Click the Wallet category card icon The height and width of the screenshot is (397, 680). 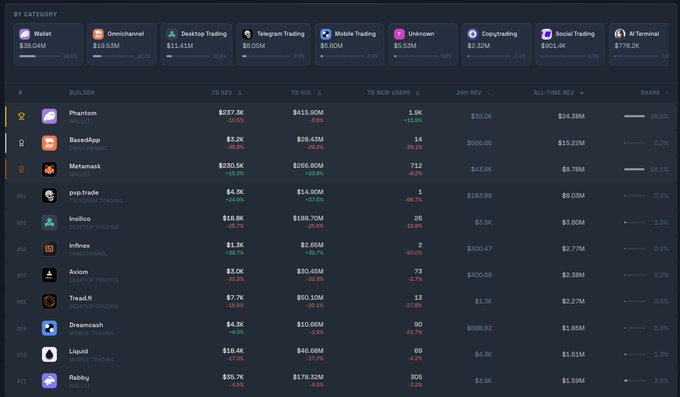point(25,34)
